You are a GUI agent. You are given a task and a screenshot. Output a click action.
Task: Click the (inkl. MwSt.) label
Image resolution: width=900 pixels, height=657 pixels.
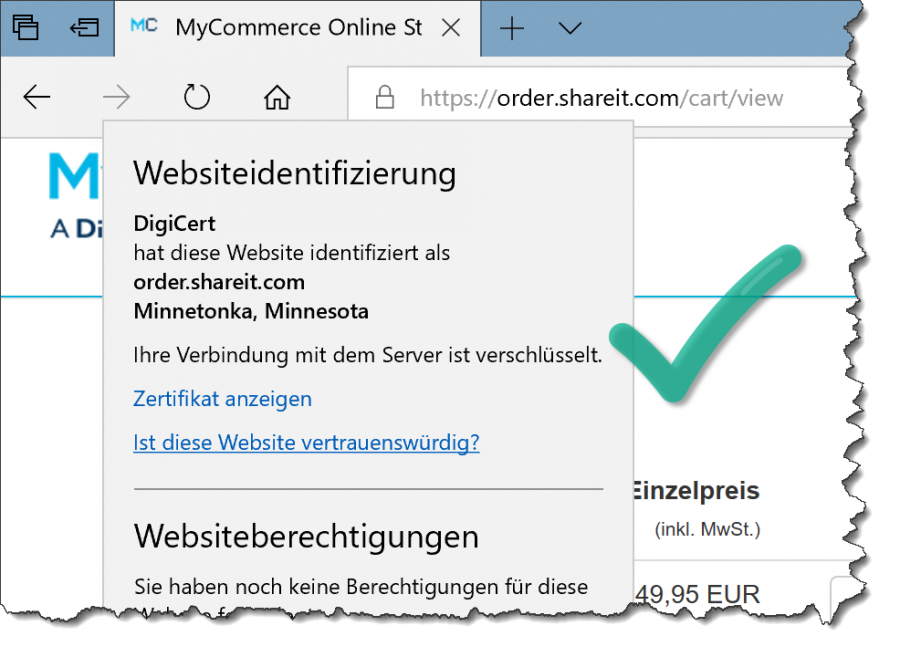(707, 529)
